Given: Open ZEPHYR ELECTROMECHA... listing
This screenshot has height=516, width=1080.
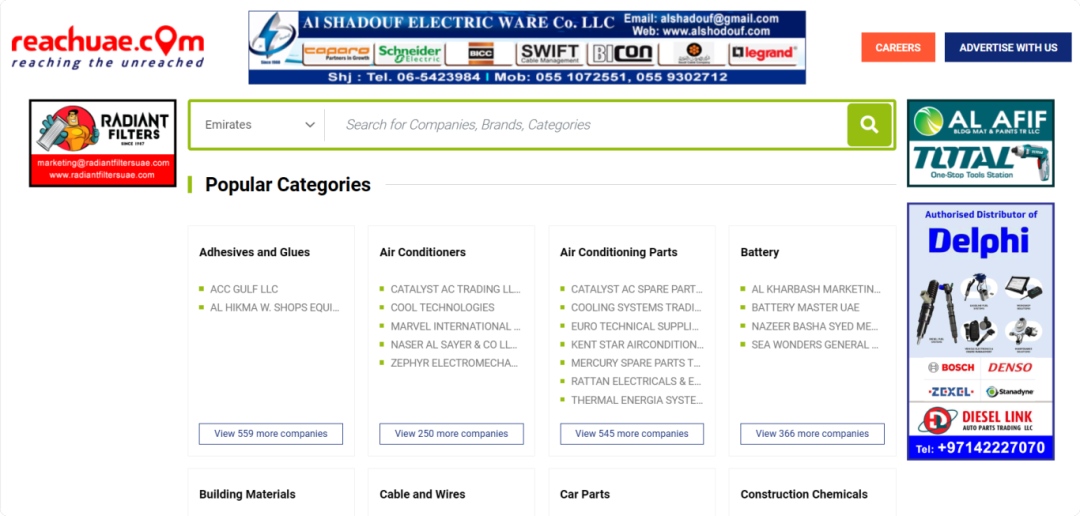Looking at the screenshot, I should [x=455, y=364].
